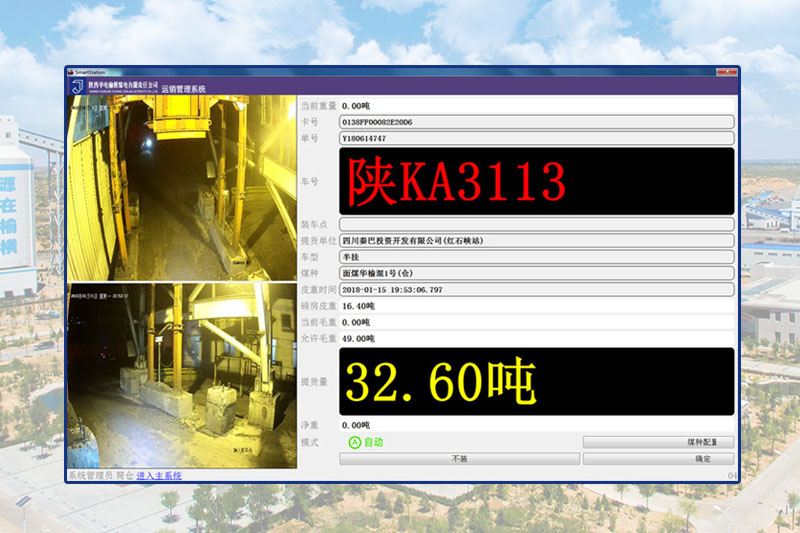
Task: Click the SmartStation title bar icon
Action: (71, 73)
